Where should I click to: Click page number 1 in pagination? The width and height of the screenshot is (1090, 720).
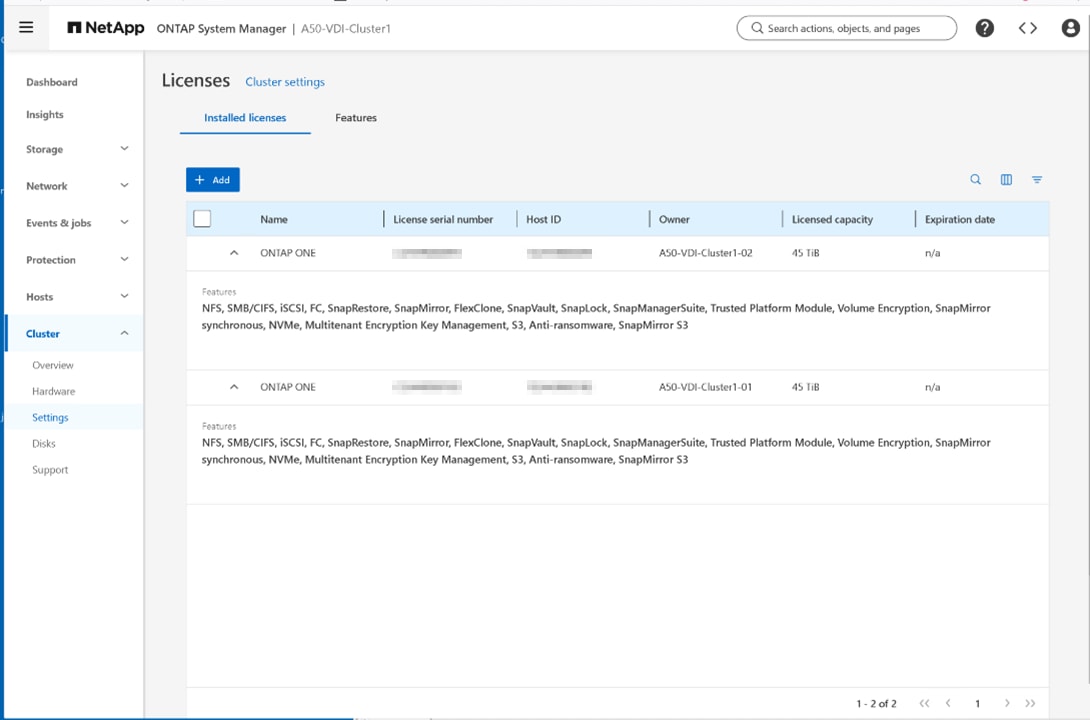[x=977, y=703]
